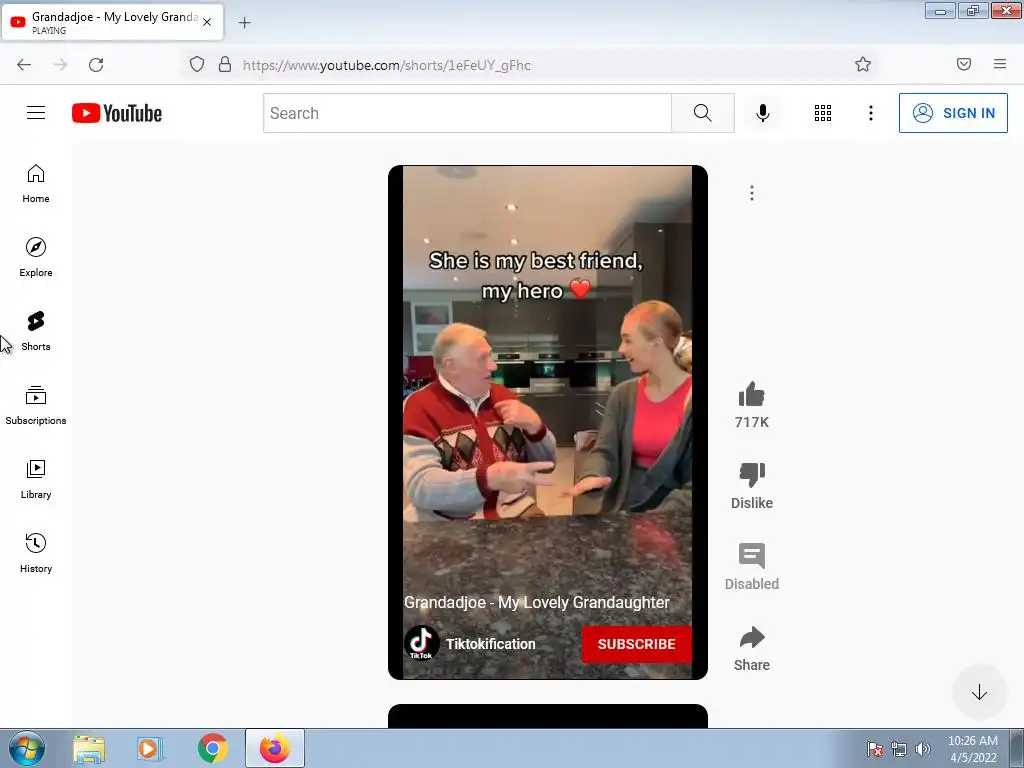Viewport: 1024px width, 768px height.
Task: Open Action Center flag icon
Action: (874, 749)
